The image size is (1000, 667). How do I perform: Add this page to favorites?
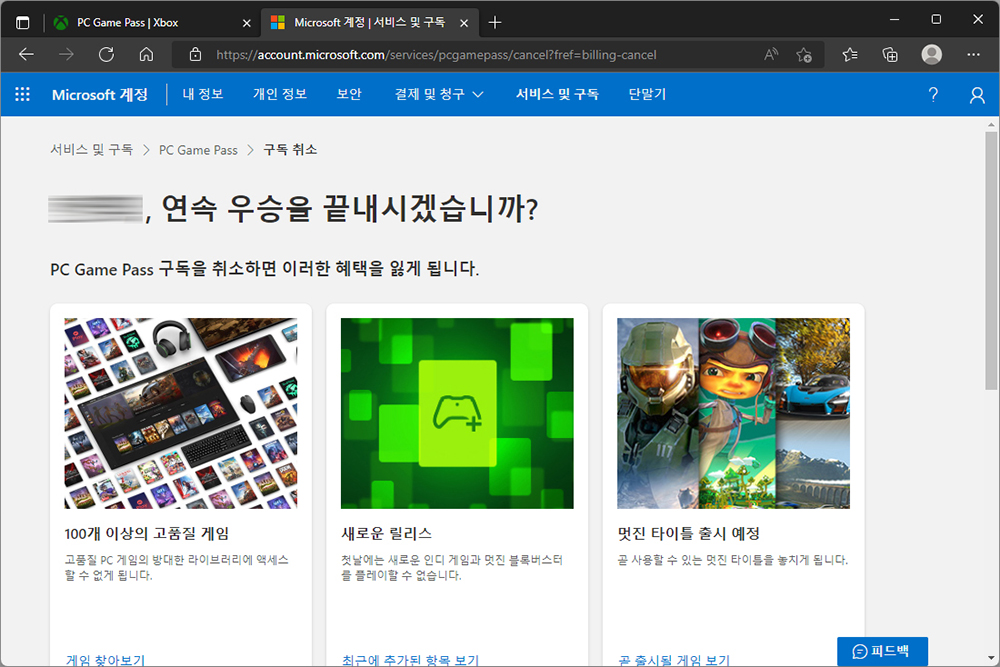[804, 55]
